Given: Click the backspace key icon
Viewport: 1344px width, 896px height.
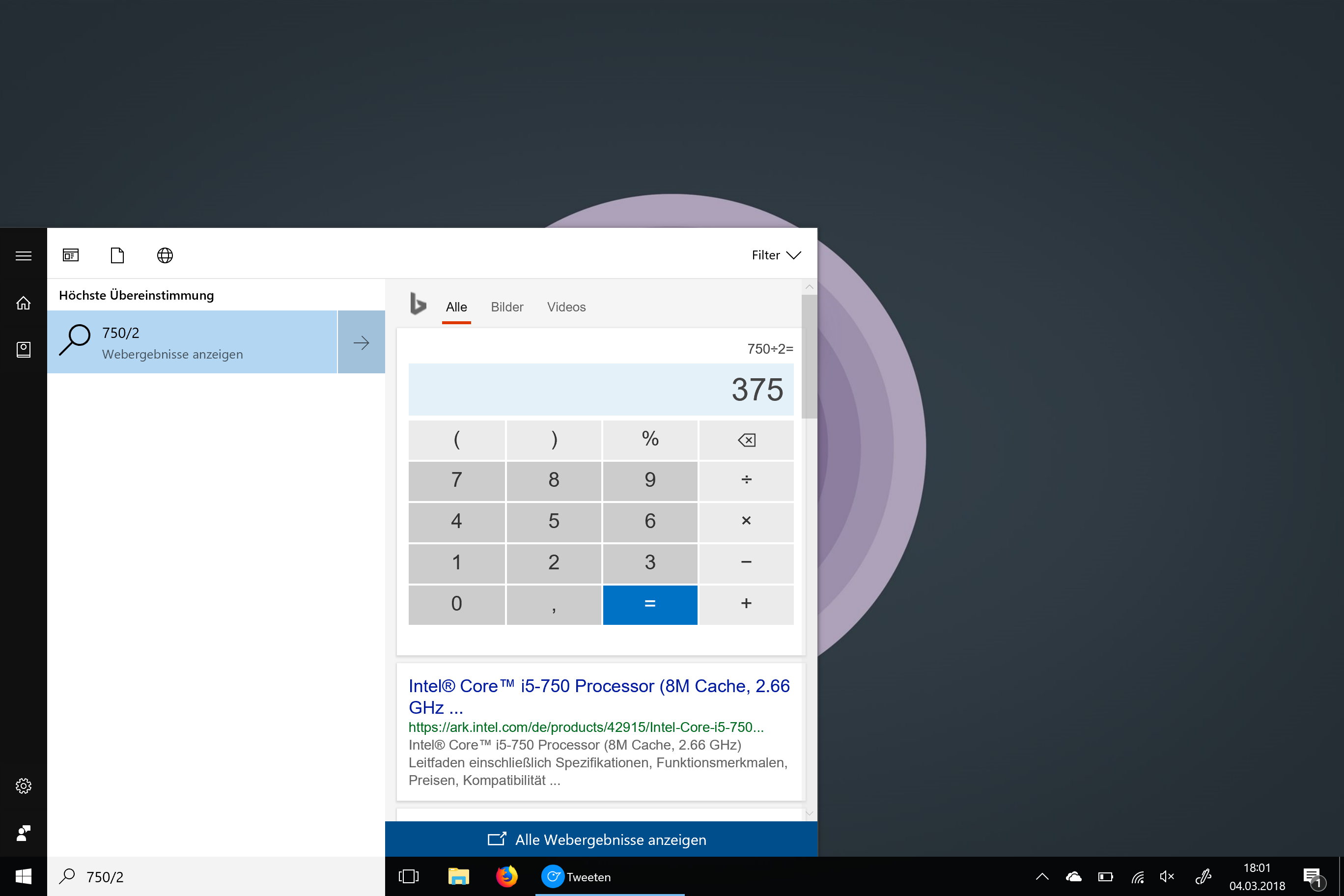Looking at the screenshot, I should click(746, 440).
